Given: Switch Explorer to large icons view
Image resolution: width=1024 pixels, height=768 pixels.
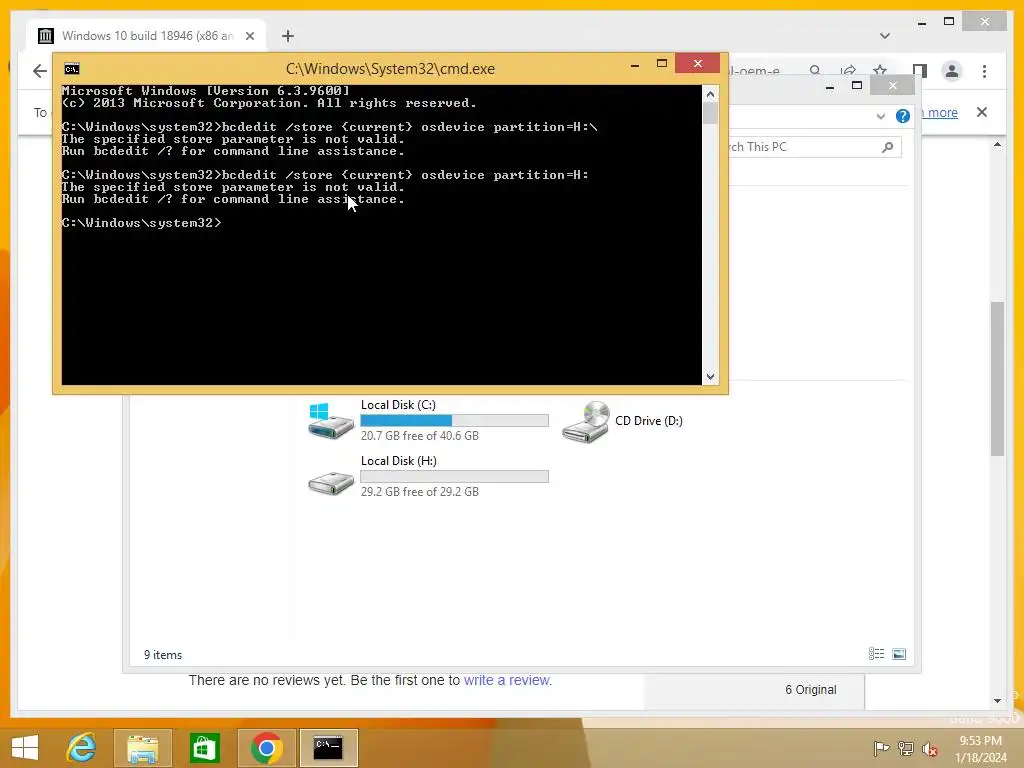Looking at the screenshot, I should (899, 654).
